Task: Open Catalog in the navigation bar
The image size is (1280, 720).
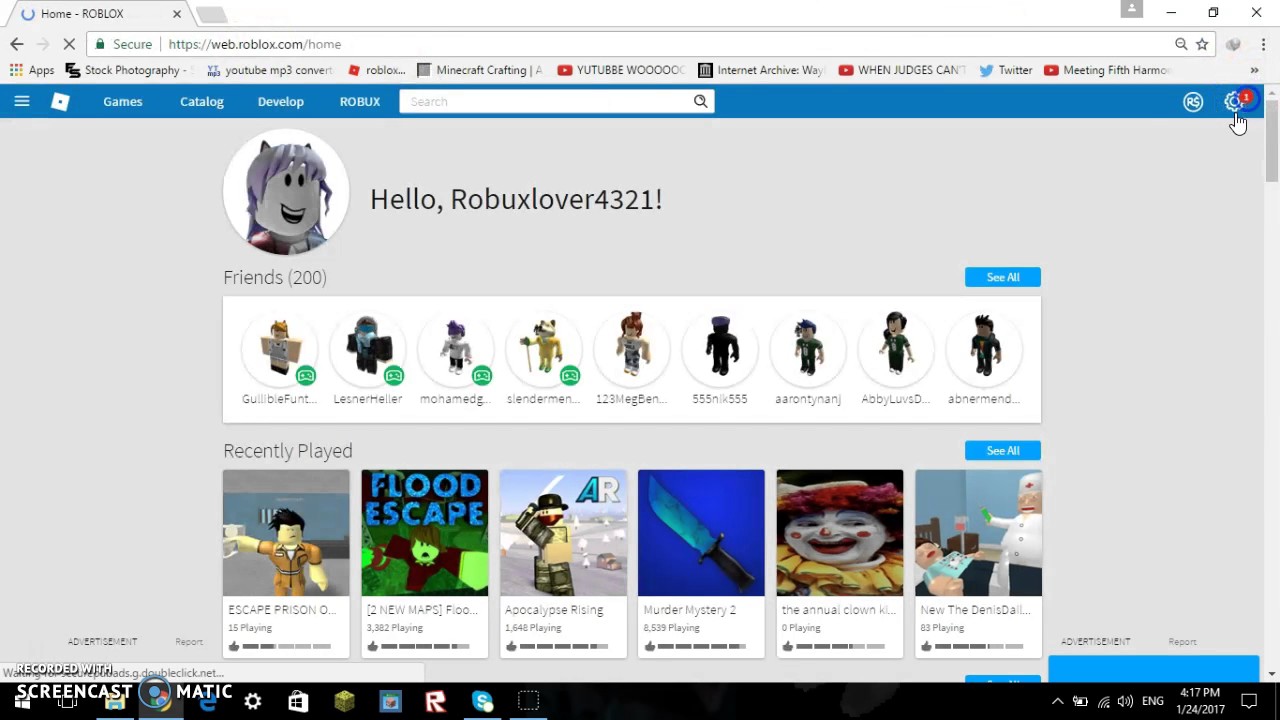Action: pos(202,101)
